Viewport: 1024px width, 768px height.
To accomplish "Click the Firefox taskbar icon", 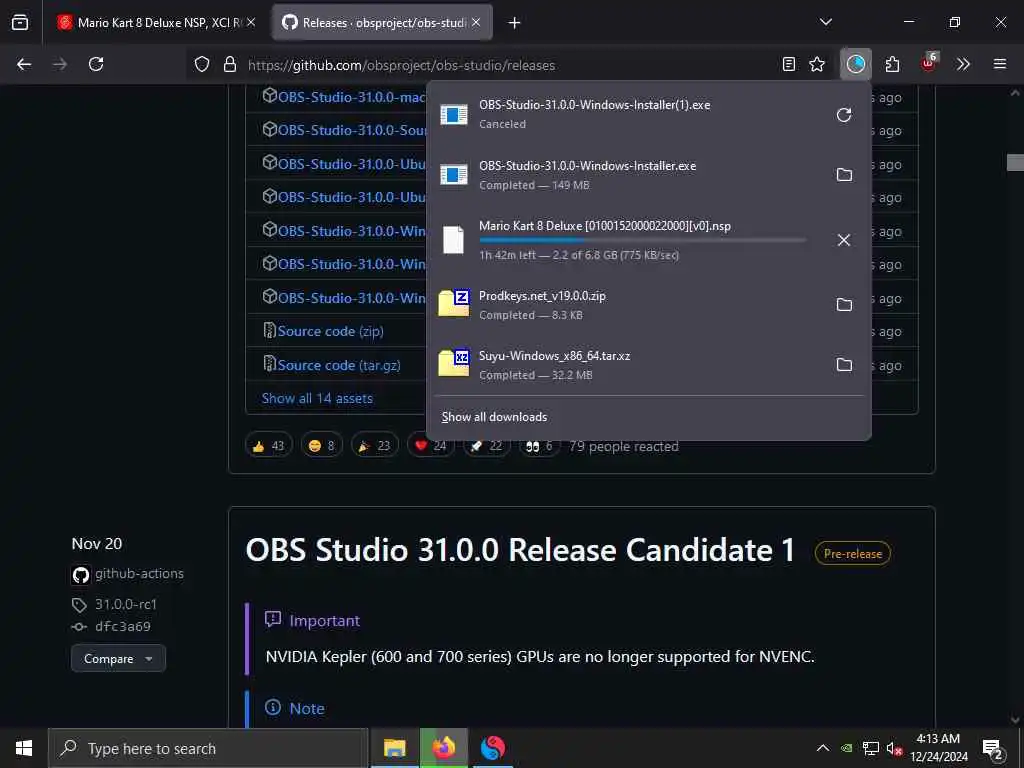I will (x=443, y=748).
